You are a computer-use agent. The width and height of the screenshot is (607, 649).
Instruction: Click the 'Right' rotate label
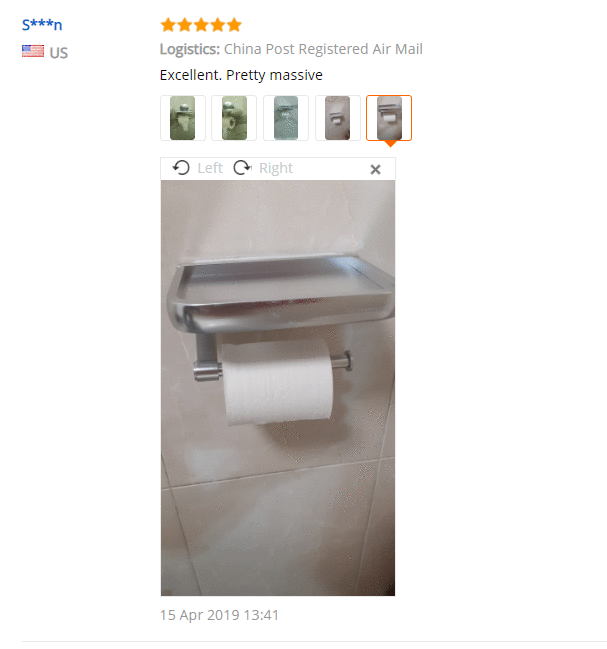[x=276, y=168]
